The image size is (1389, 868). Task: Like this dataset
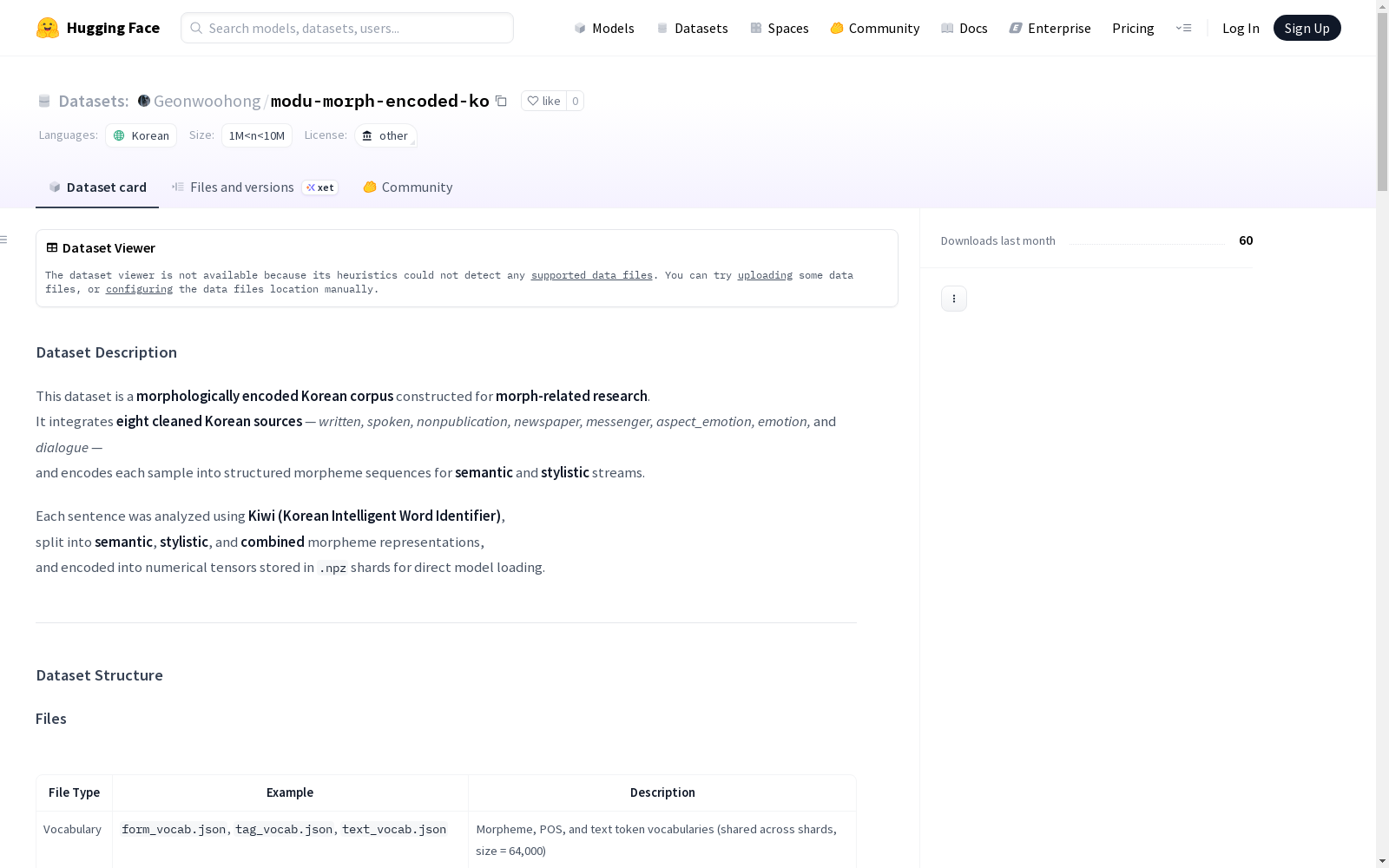tap(544, 101)
